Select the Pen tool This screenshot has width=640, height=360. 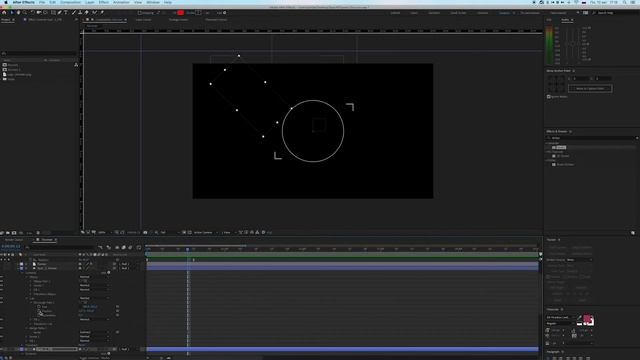click(x=60, y=13)
